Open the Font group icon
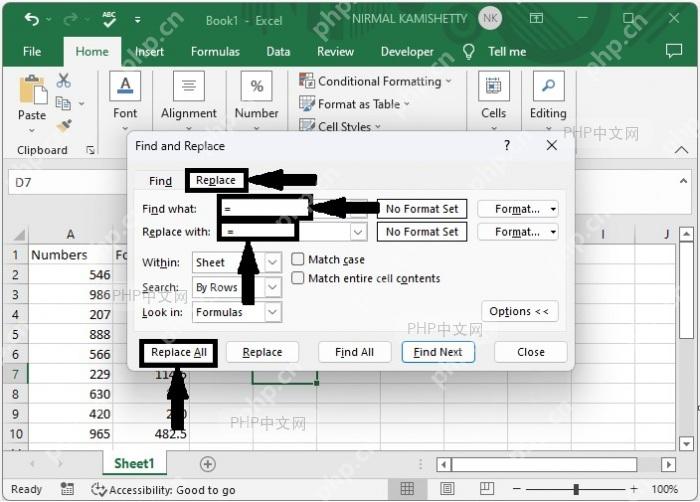This screenshot has height=502, width=700. click(x=125, y=85)
